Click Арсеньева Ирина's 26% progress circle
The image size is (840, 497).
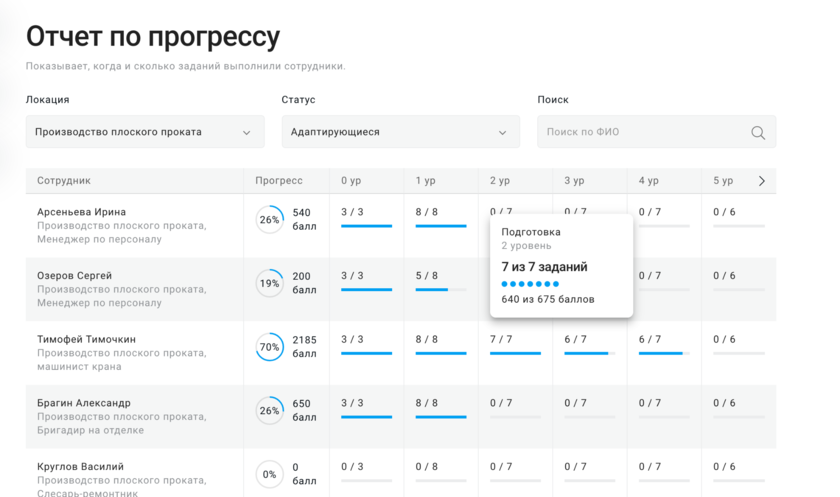(x=269, y=220)
